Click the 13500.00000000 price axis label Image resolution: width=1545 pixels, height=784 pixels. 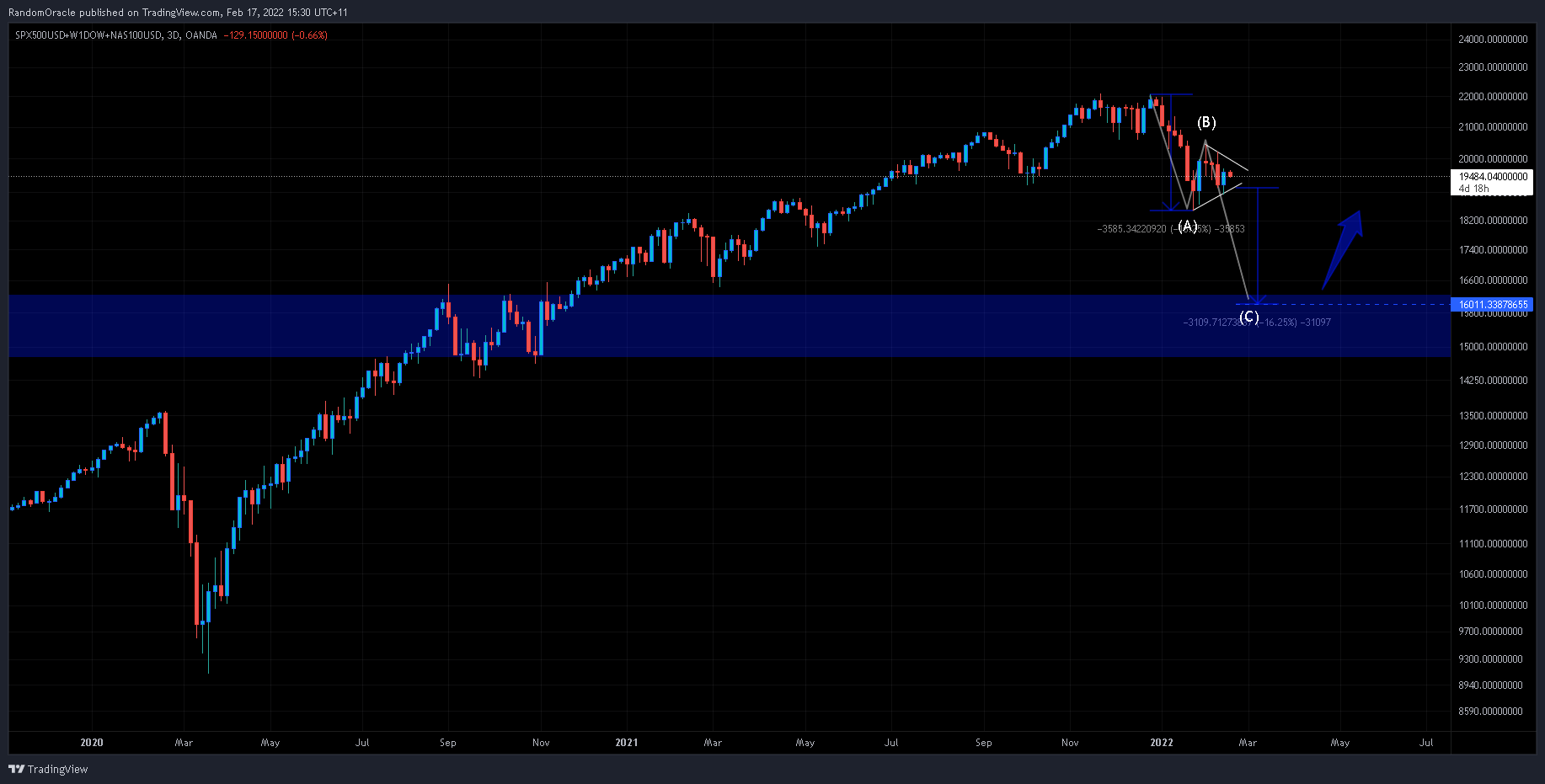point(1493,416)
